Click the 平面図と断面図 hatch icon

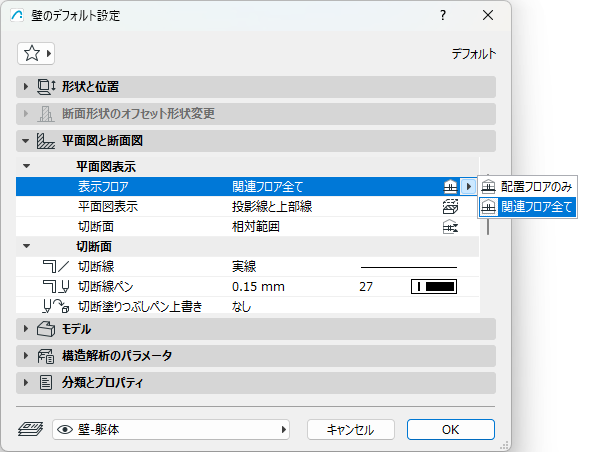coord(46,141)
